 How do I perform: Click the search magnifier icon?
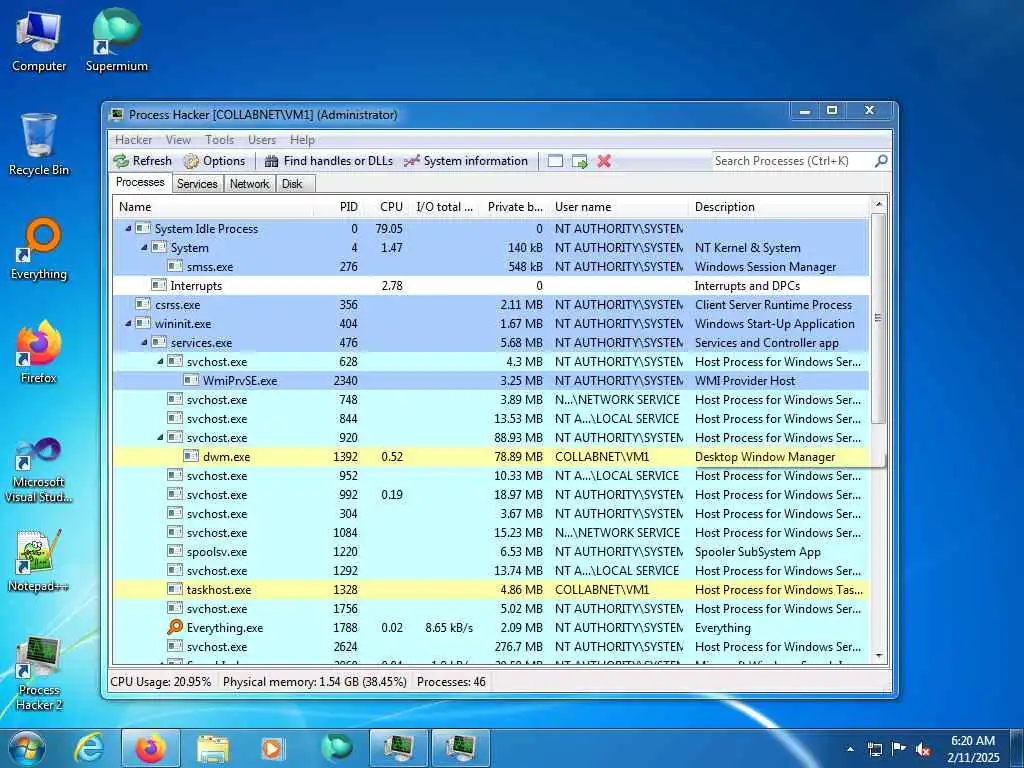881,161
